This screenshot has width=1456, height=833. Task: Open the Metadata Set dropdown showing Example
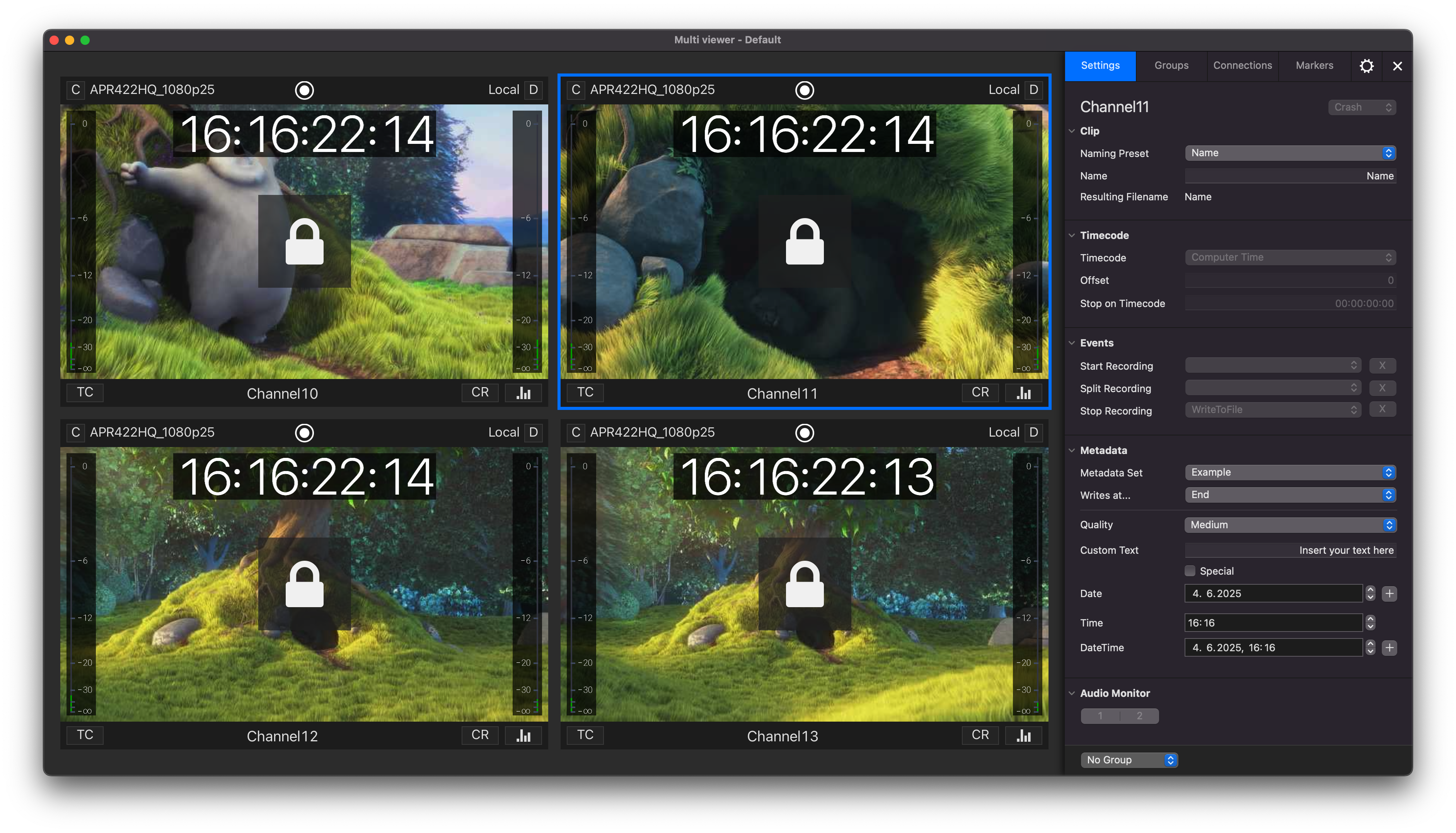coord(1290,472)
